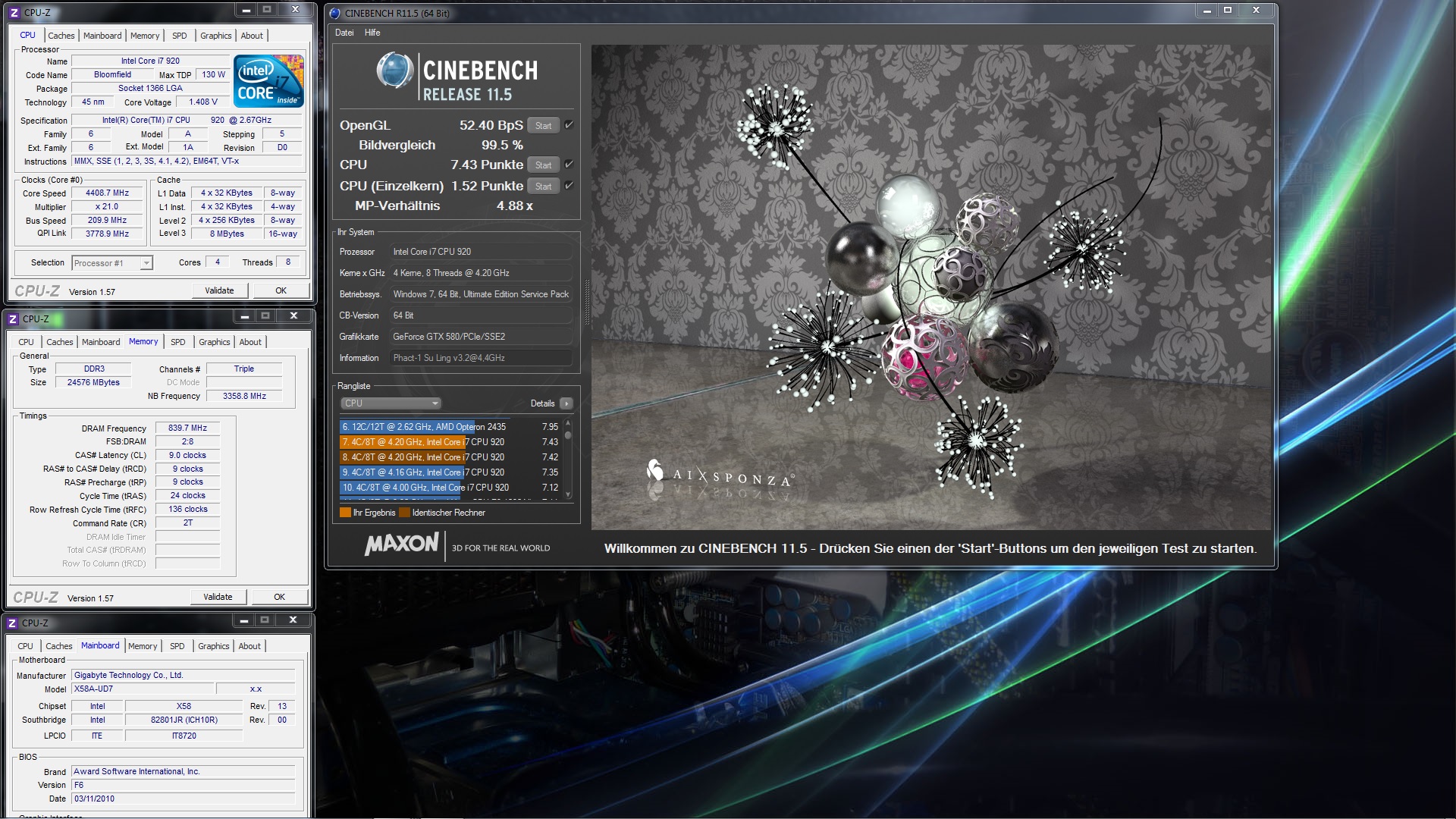Select CPU tab in Memory CPU-Z window
This screenshot has width=1456, height=819.
pyautogui.click(x=27, y=342)
